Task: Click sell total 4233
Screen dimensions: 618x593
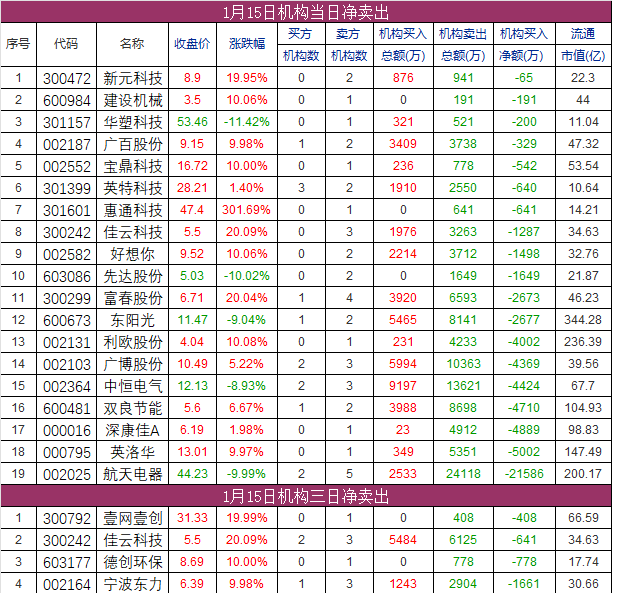Action: [x=463, y=342]
